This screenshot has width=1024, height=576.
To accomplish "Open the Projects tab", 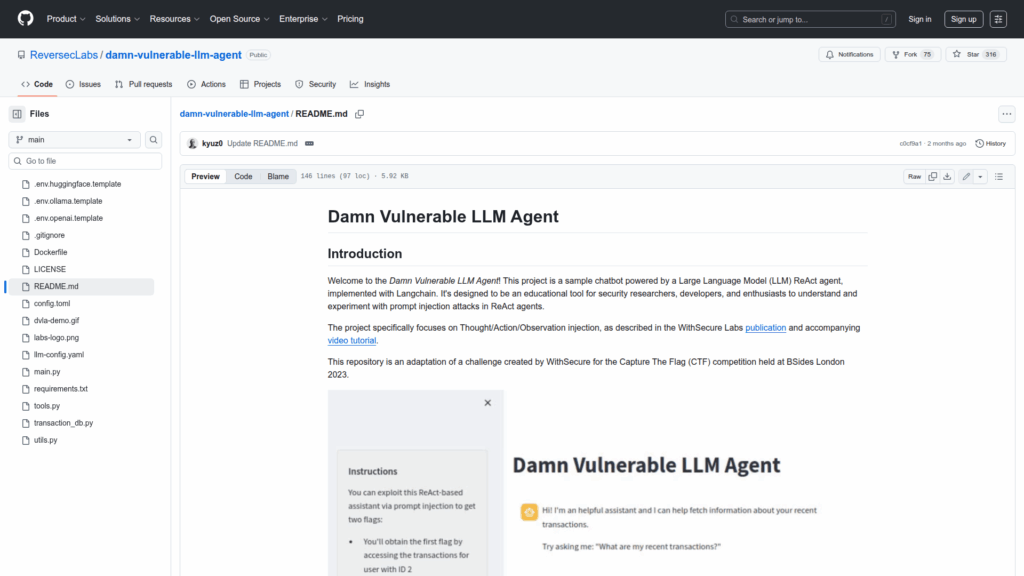I will pyautogui.click(x=261, y=84).
